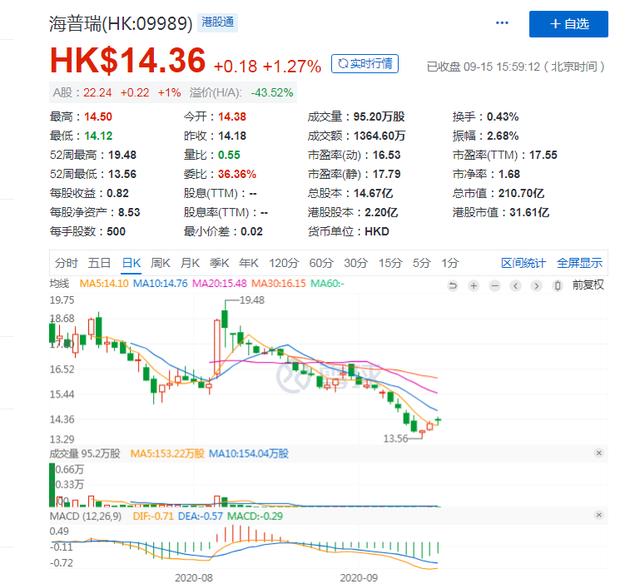The image size is (640, 584).
Task: Select the 周K chart tab
Action: coord(160,263)
